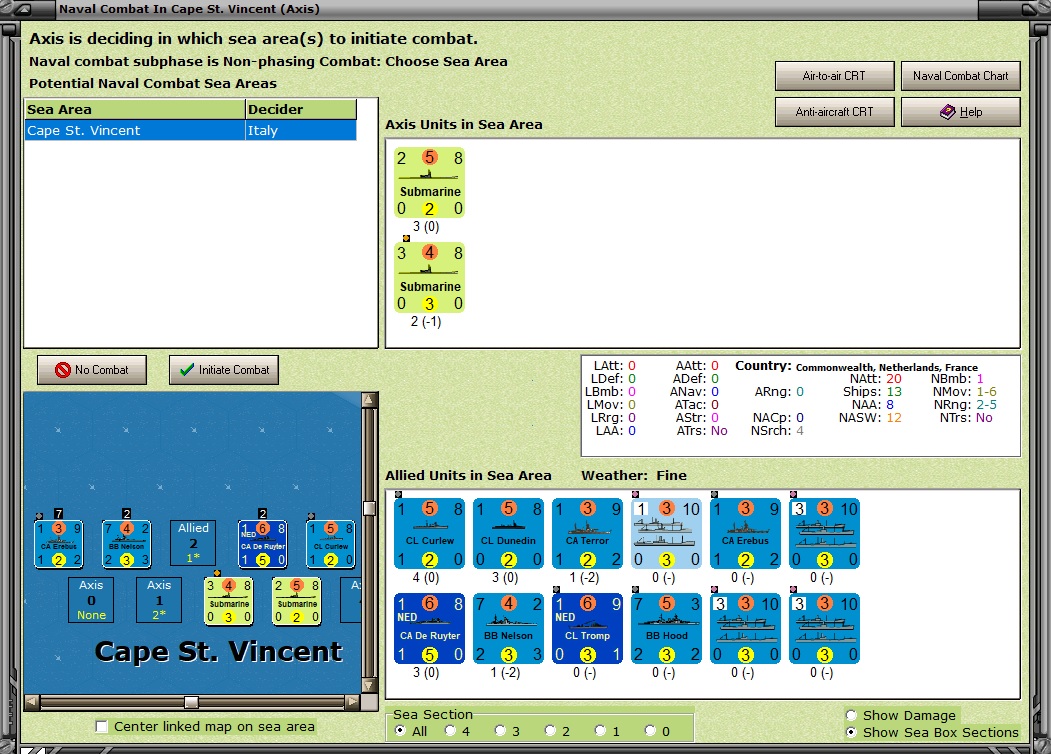Select the convoy counter next to BB Hood
1051x754 pixels.
coord(745,628)
